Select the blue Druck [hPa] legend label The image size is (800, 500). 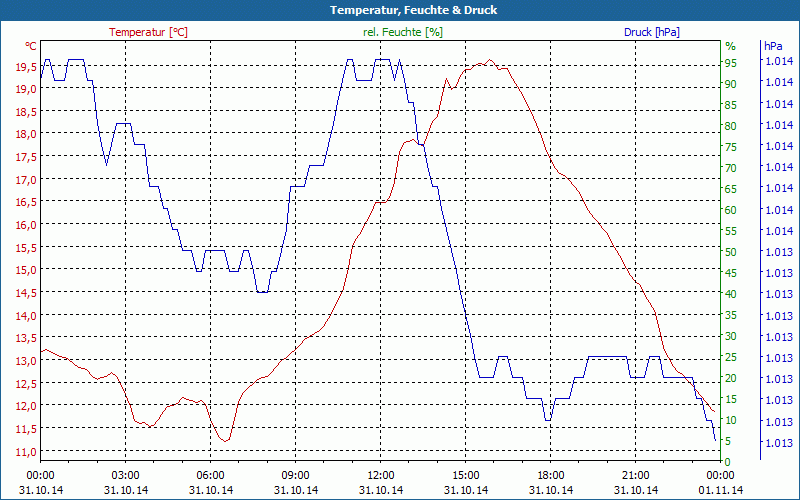(x=652, y=32)
